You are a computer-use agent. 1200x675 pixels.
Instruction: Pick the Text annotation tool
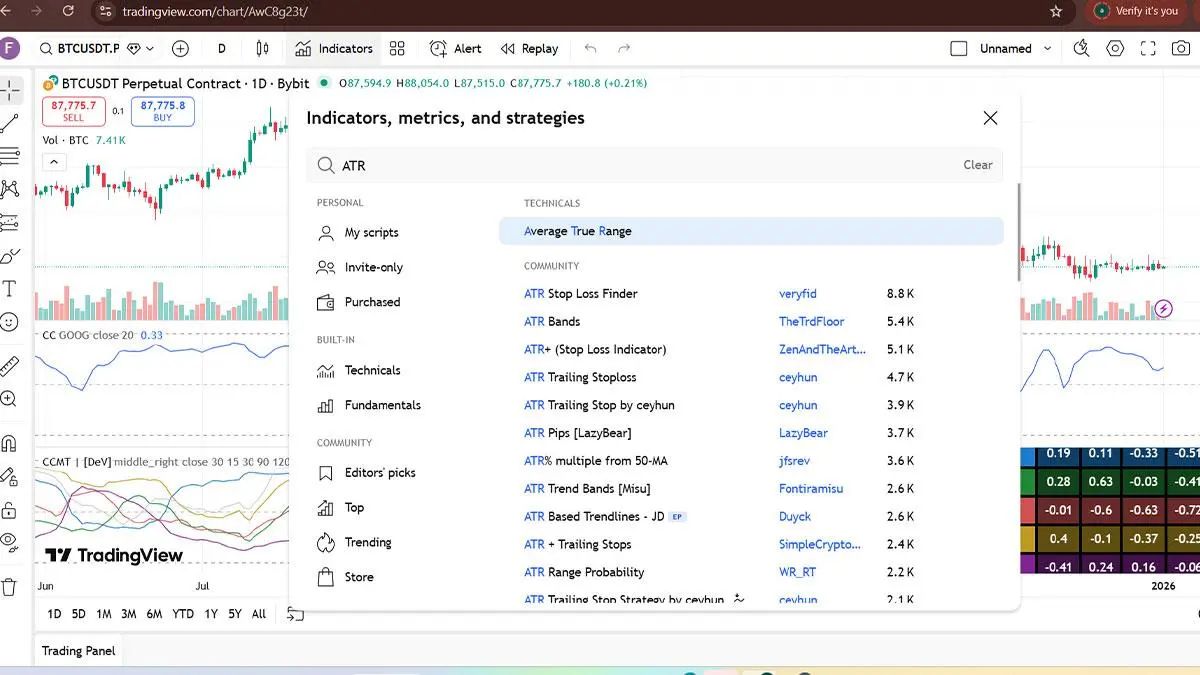pos(10,289)
